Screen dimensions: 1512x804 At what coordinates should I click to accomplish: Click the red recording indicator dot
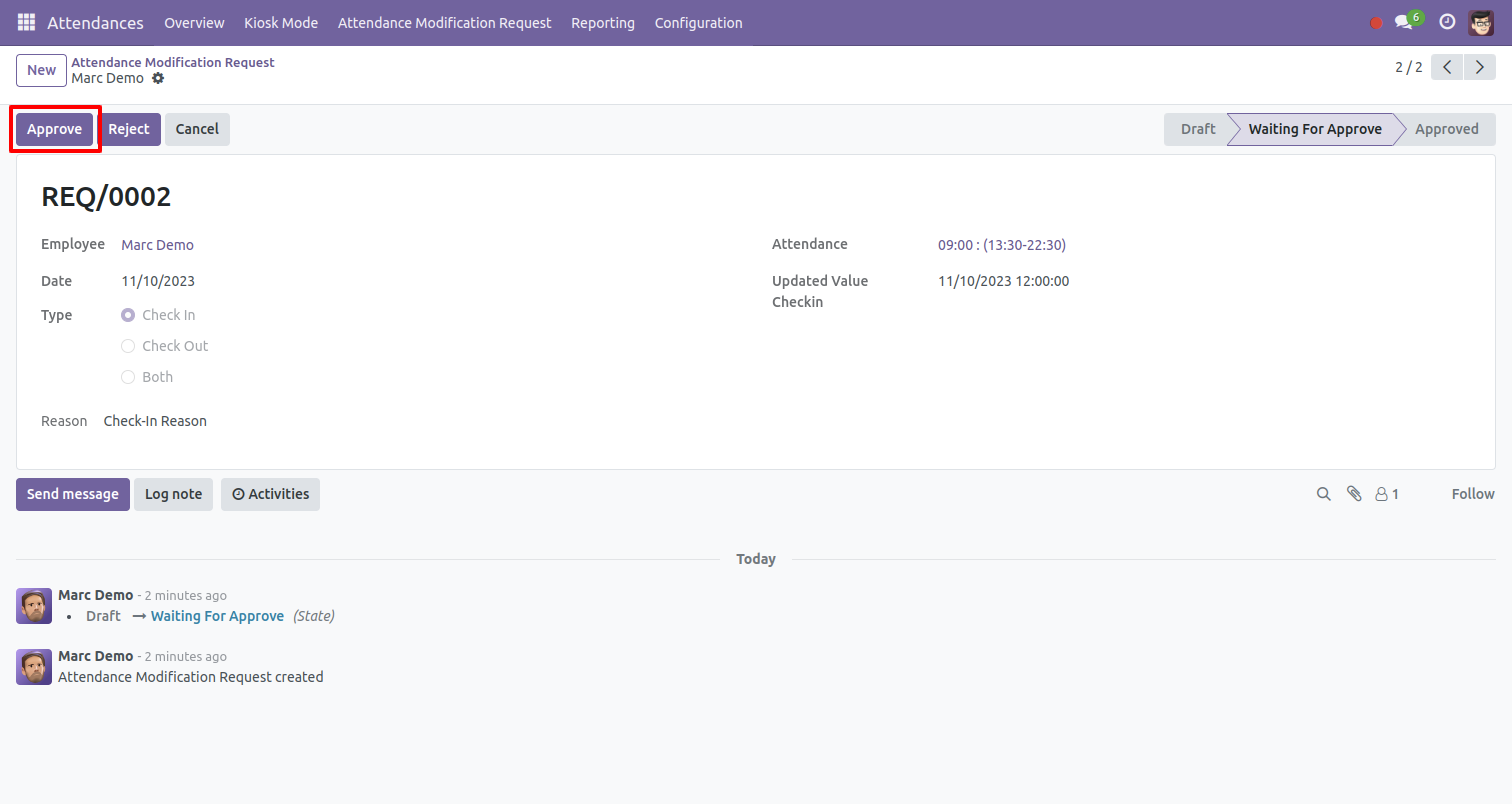[1376, 23]
